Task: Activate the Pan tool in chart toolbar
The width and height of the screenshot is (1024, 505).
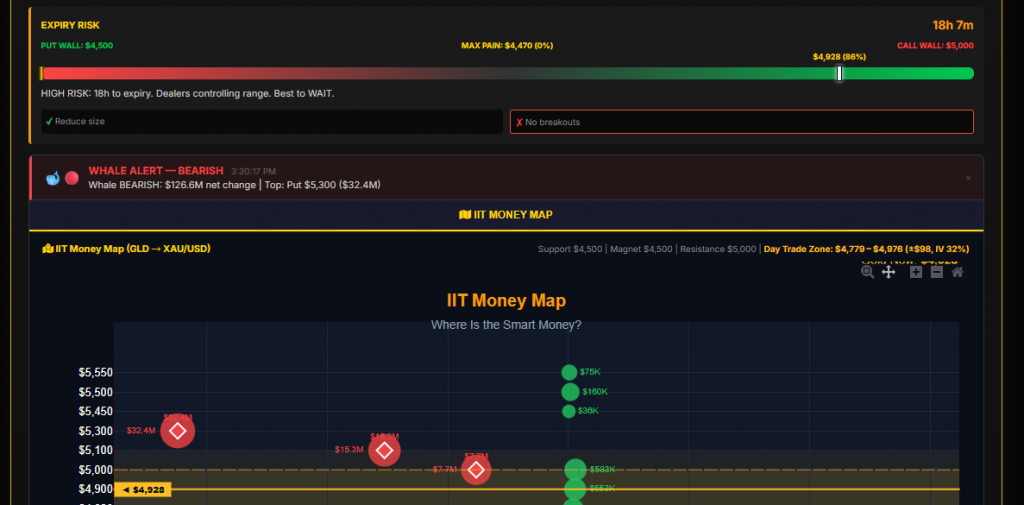Action: click(888, 272)
